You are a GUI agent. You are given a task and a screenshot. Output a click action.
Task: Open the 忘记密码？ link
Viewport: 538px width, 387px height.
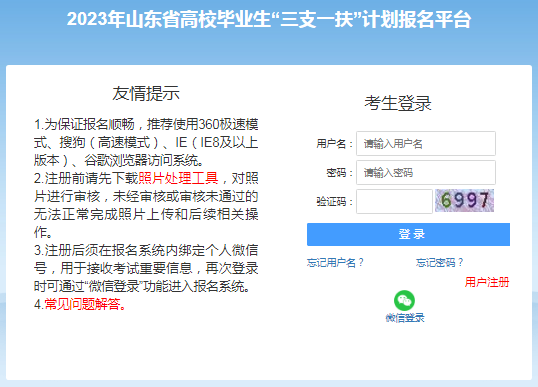(440, 263)
